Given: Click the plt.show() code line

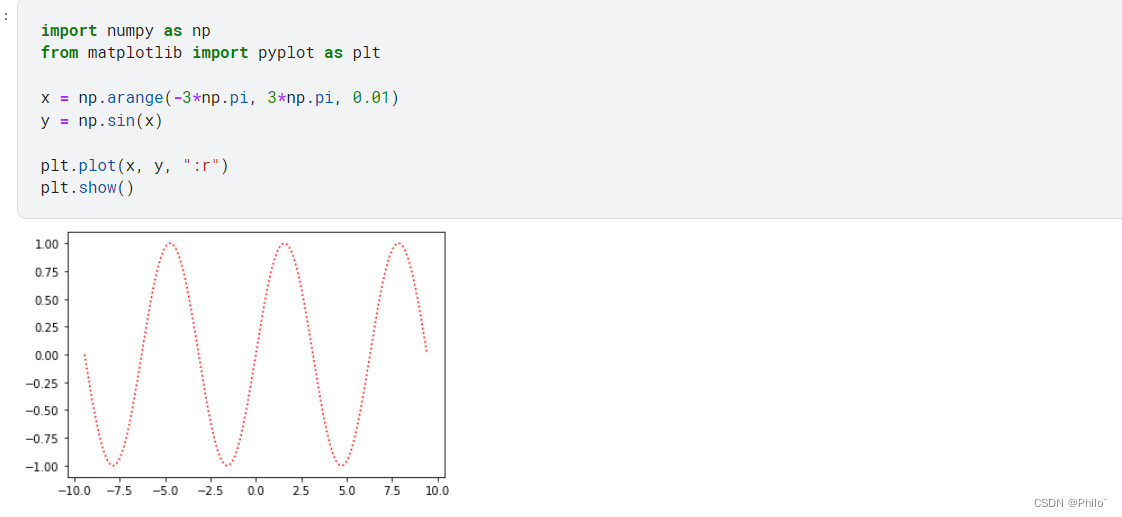Looking at the screenshot, I should point(87,189).
